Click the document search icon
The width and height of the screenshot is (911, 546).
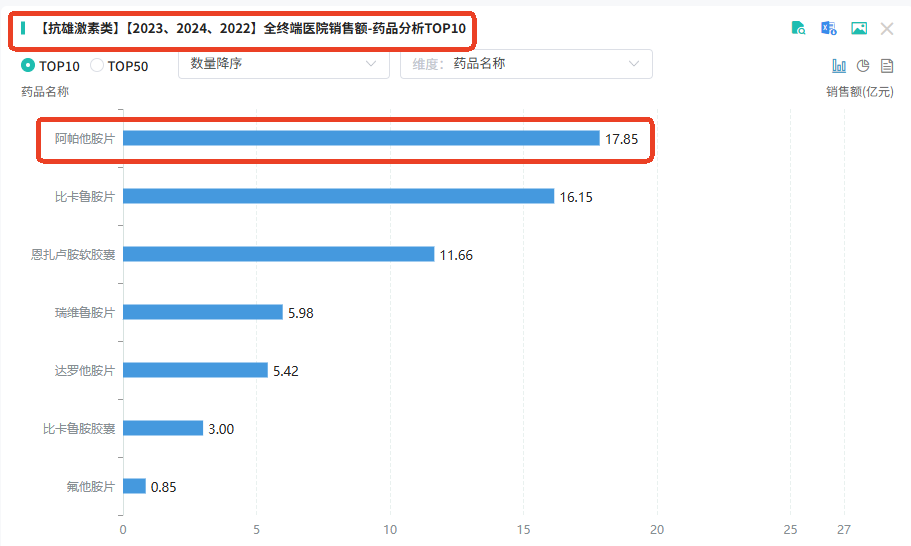tap(798, 28)
